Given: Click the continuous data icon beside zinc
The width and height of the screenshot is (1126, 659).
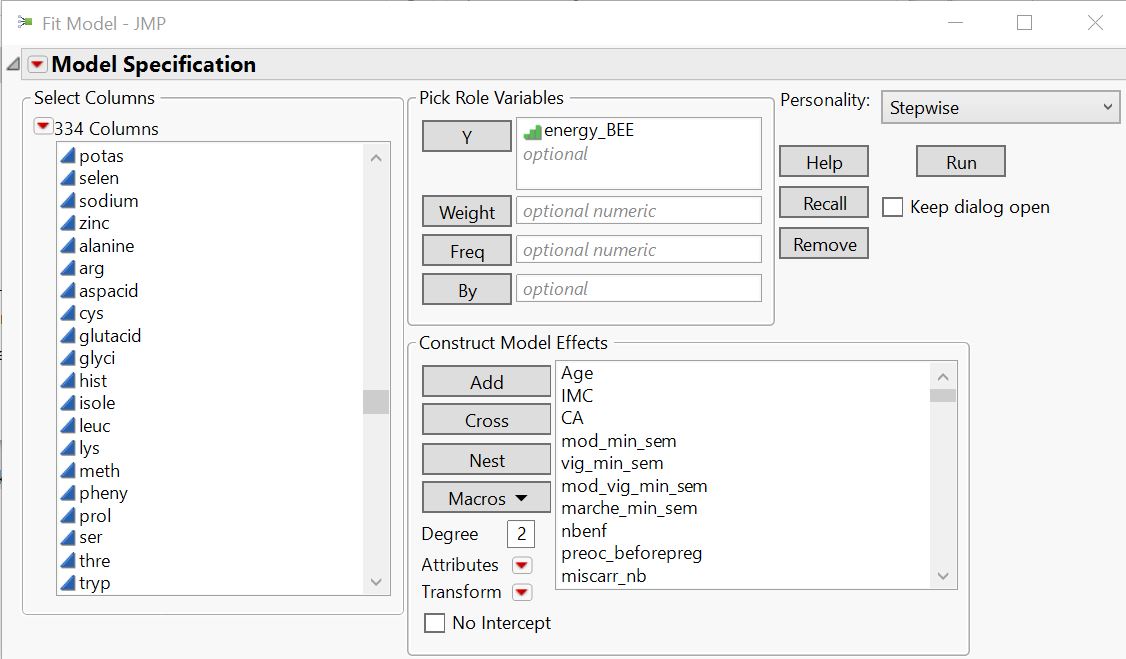Looking at the screenshot, I should coord(69,223).
